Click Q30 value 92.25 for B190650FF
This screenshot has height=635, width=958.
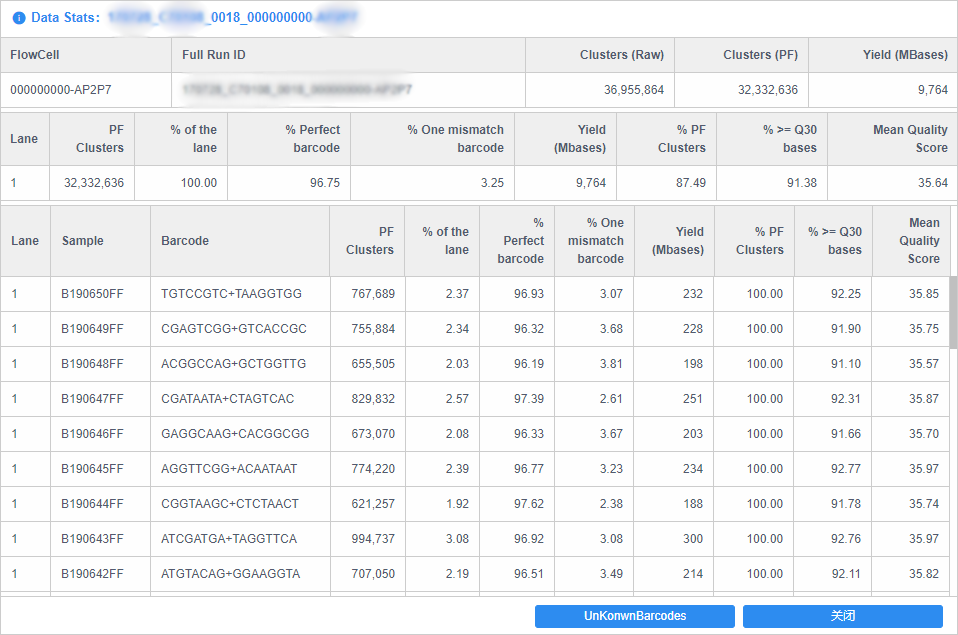pos(846,294)
